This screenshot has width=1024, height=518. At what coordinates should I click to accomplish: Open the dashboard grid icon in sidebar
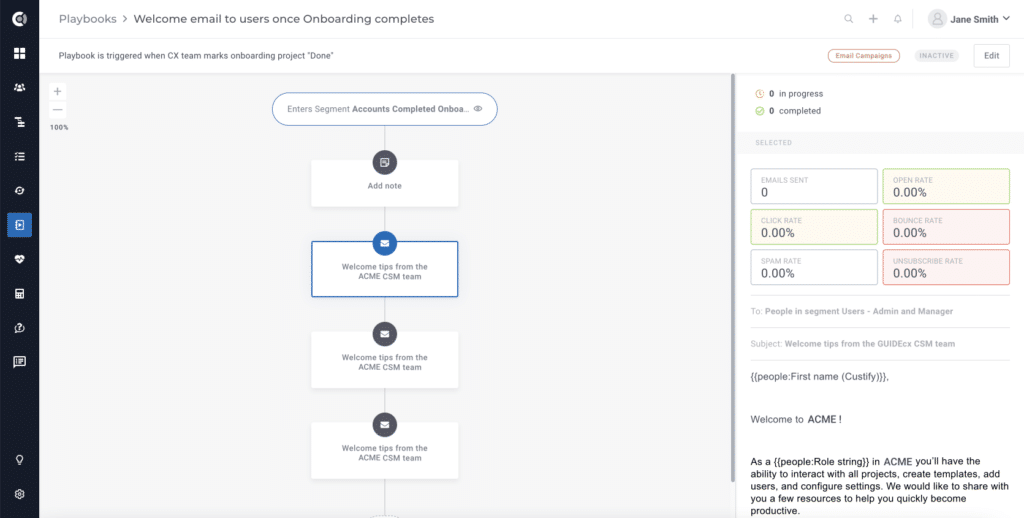click(x=20, y=53)
